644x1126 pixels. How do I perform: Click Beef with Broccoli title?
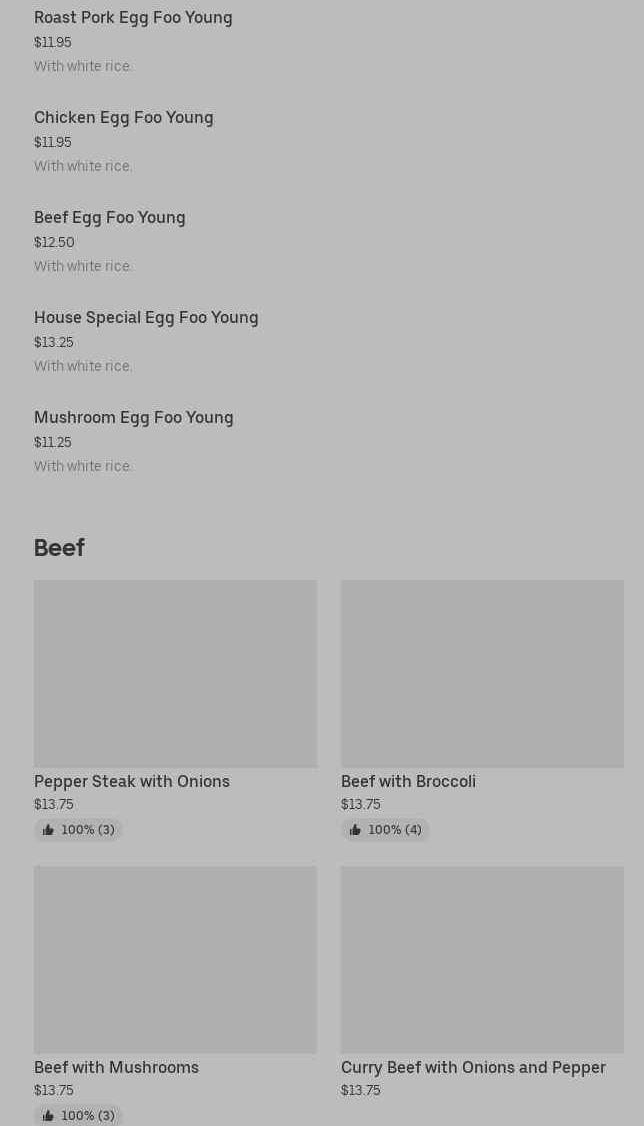408,781
